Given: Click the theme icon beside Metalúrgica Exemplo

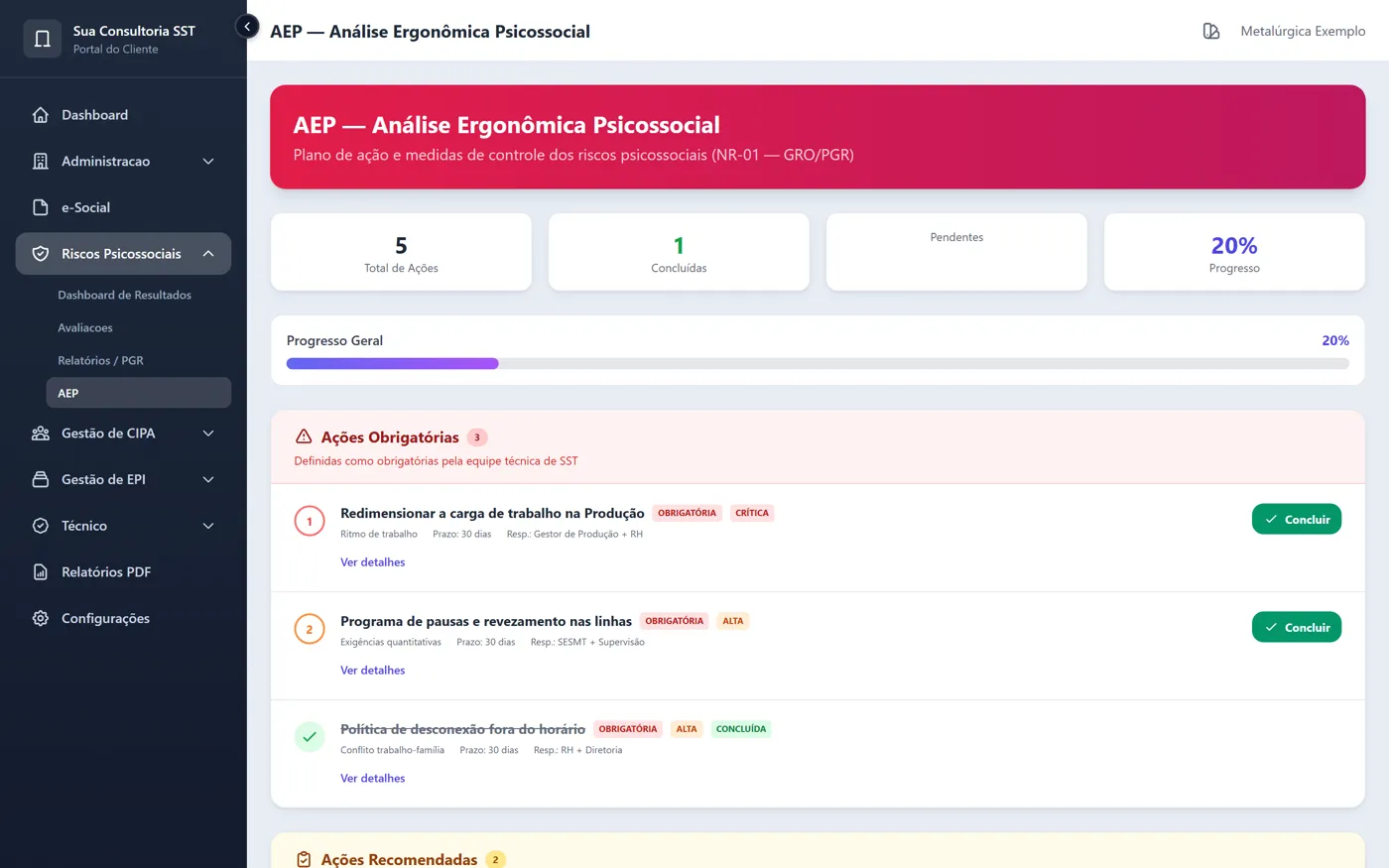Looking at the screenshot, I should coord(1211,32).
